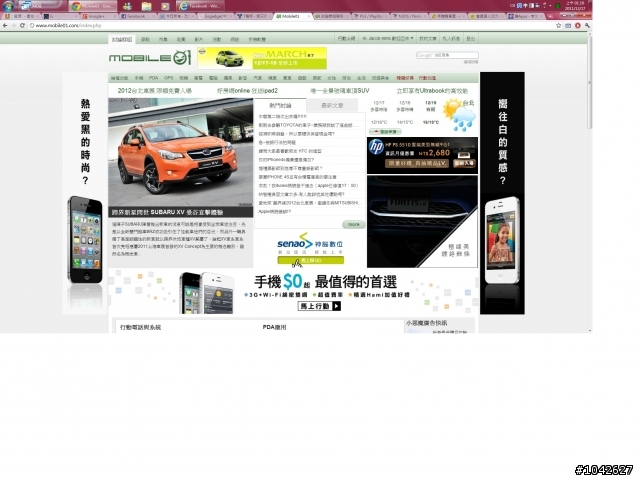Open the new tab button after last tab

click(x=550, y=16)
